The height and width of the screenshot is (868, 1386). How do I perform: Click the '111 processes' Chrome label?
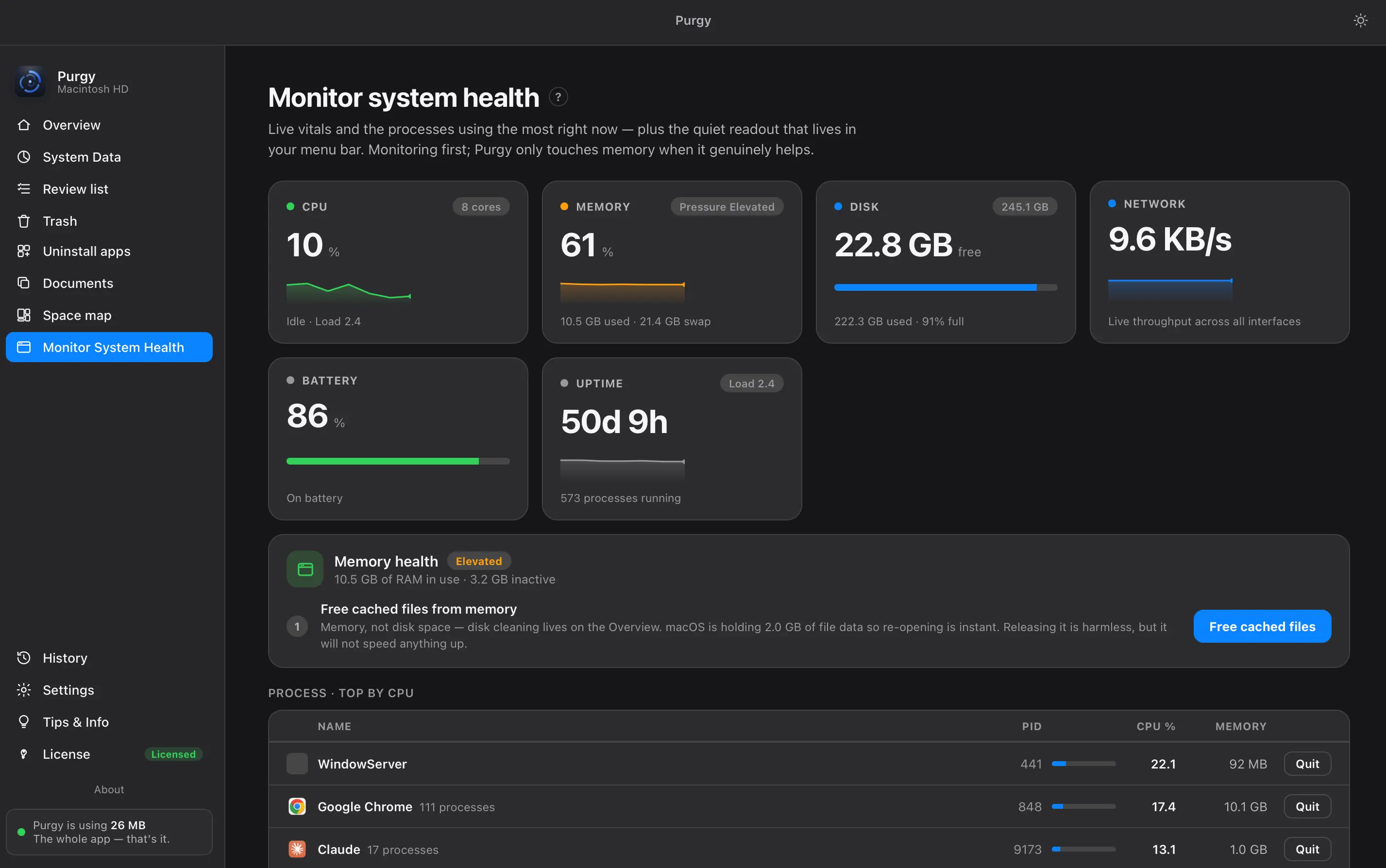click(x=457, y=807)
